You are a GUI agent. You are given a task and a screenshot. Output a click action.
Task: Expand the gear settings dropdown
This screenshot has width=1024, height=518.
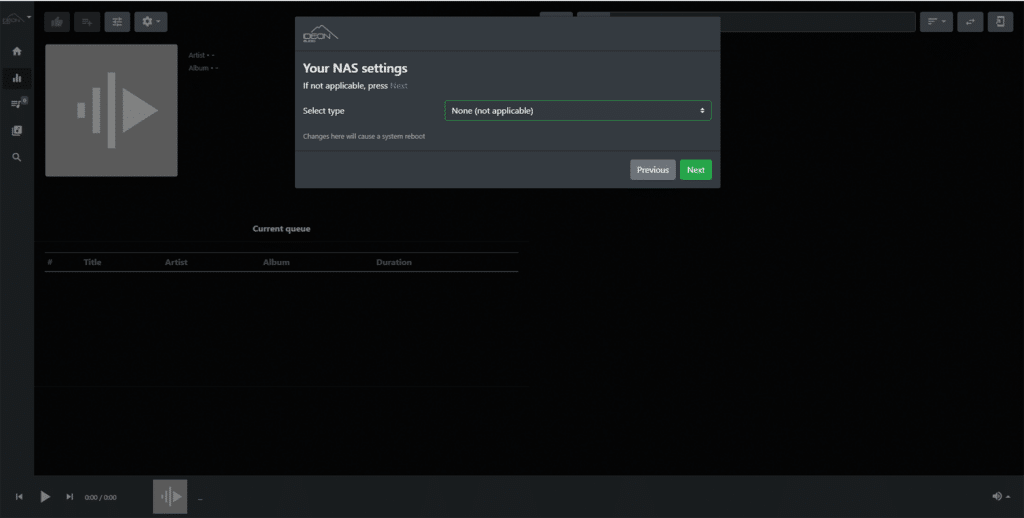(151, 21)
